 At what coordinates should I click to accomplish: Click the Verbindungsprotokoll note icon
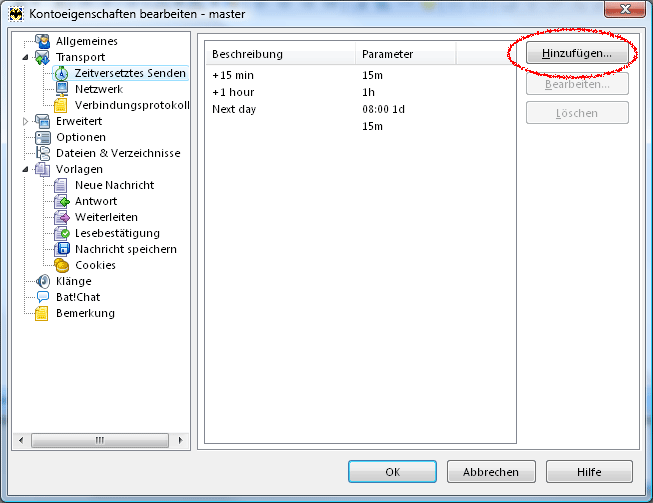coord(61,105)
